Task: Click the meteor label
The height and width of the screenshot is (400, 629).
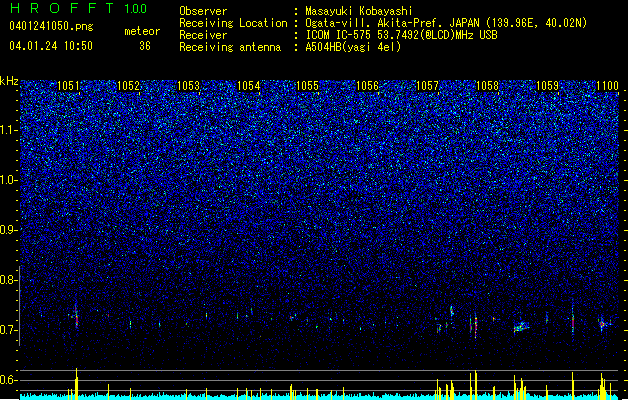Action: 142,31
